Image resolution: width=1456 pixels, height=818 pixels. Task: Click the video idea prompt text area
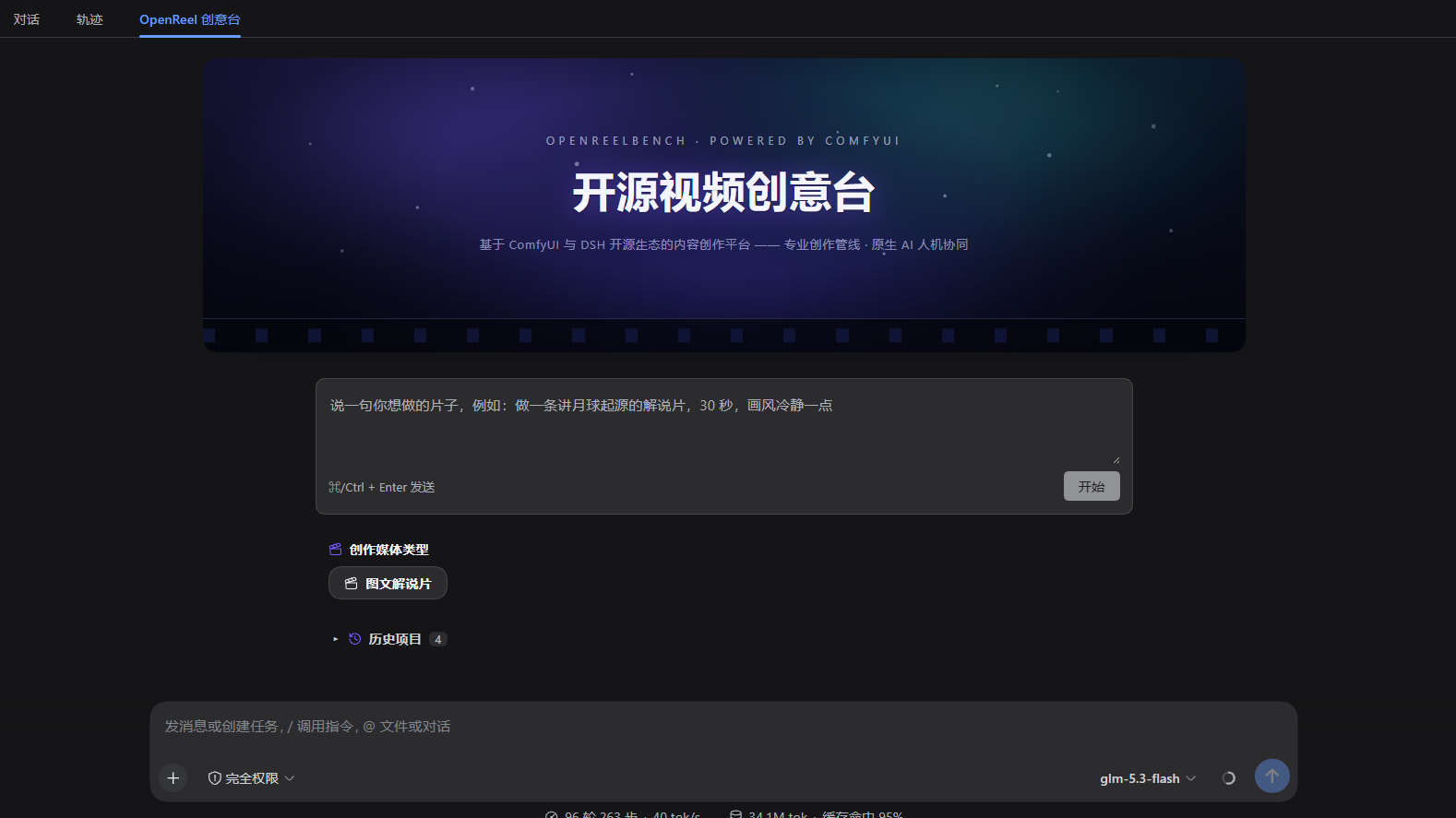coord(724,426)
